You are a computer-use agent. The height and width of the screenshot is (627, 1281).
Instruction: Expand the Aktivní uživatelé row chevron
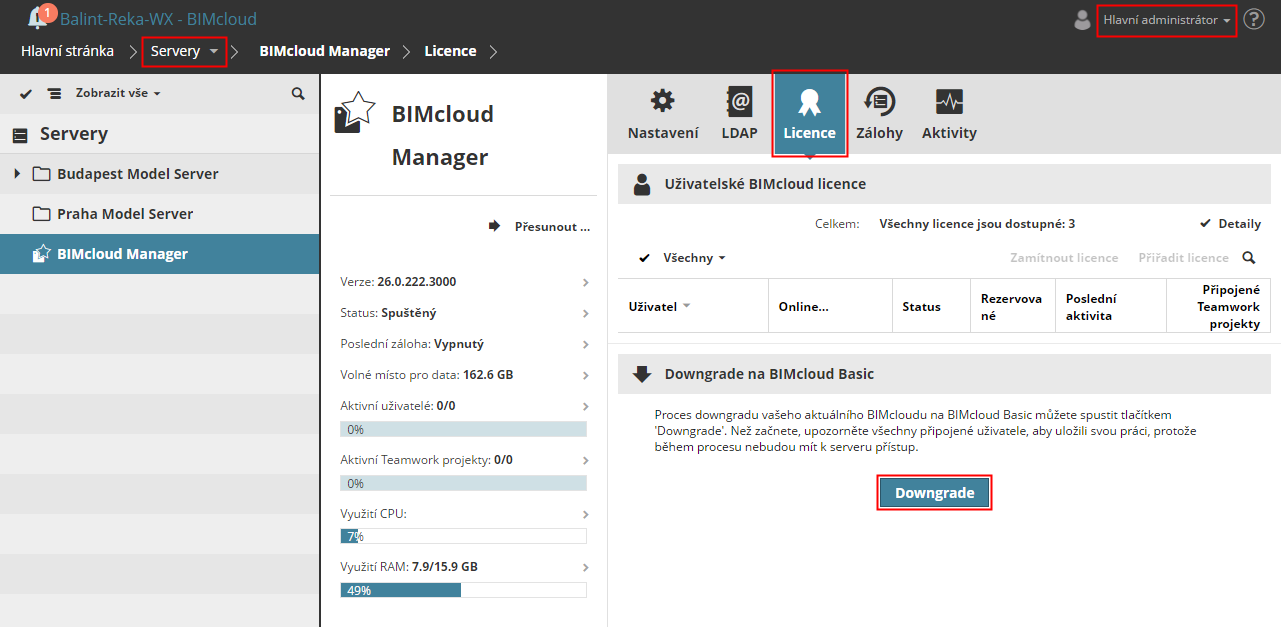click(x=586, y=407)
